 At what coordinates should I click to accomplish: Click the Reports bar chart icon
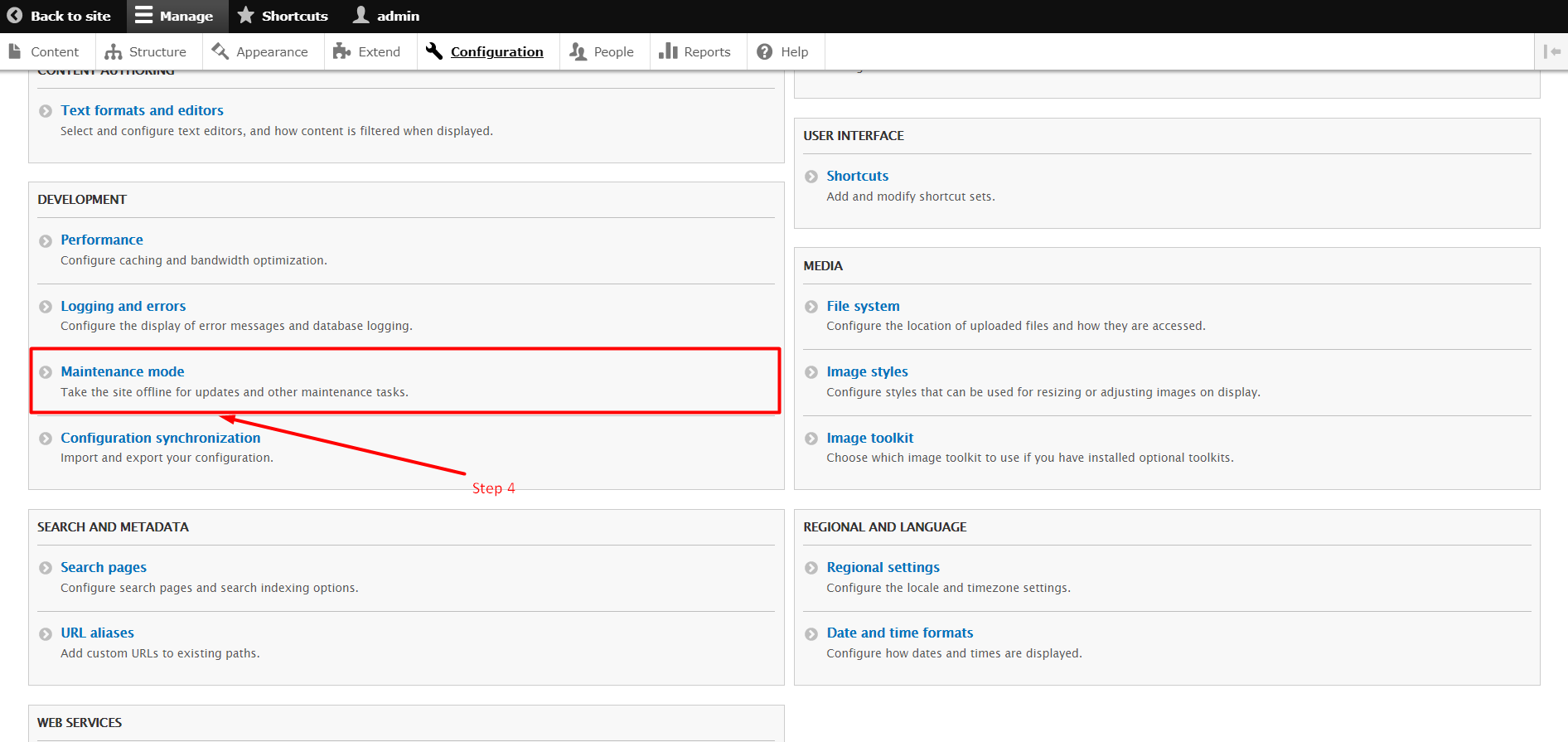coord(668,51)
